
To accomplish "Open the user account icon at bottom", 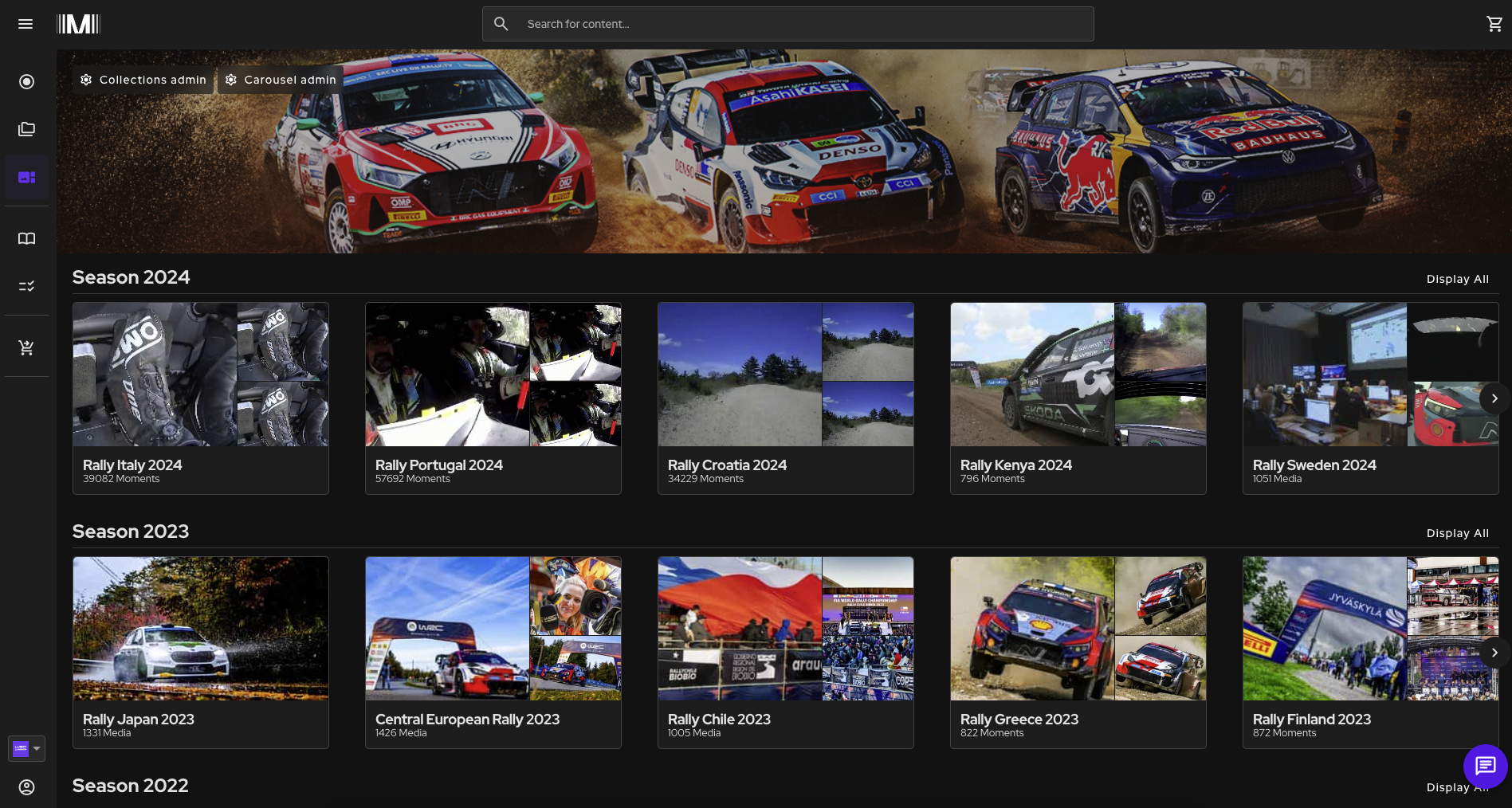I will pos(26,787).
